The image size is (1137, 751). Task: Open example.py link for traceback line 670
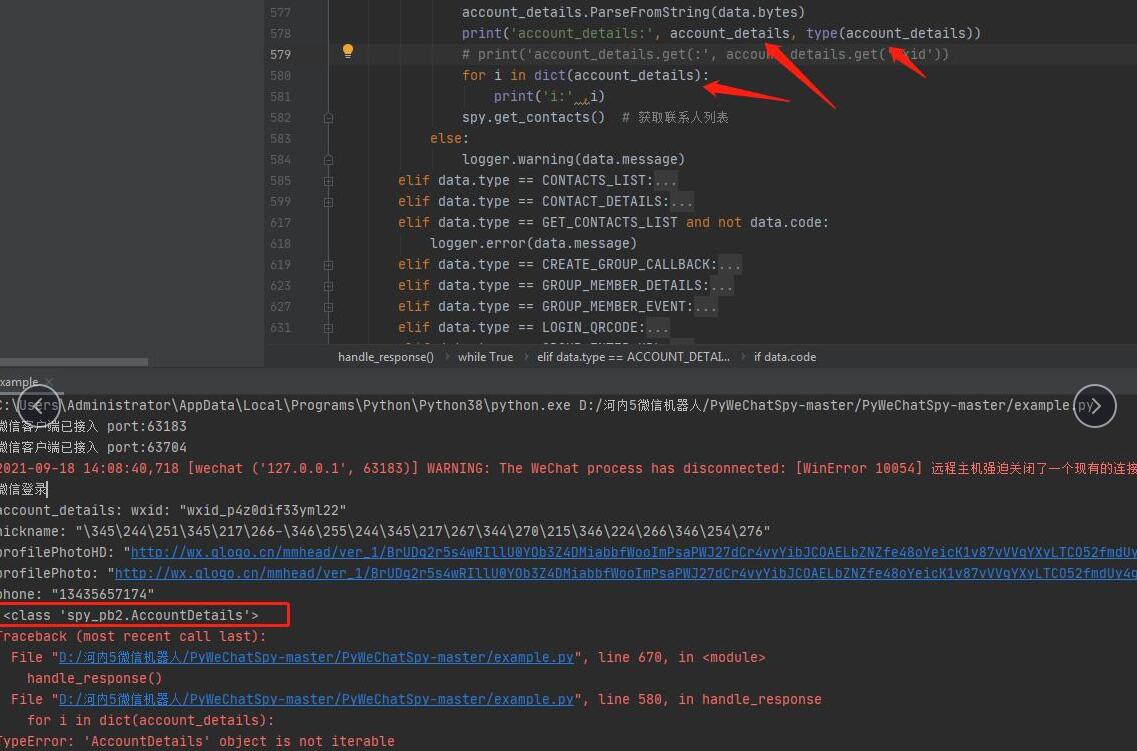click(x=316, y=657)
